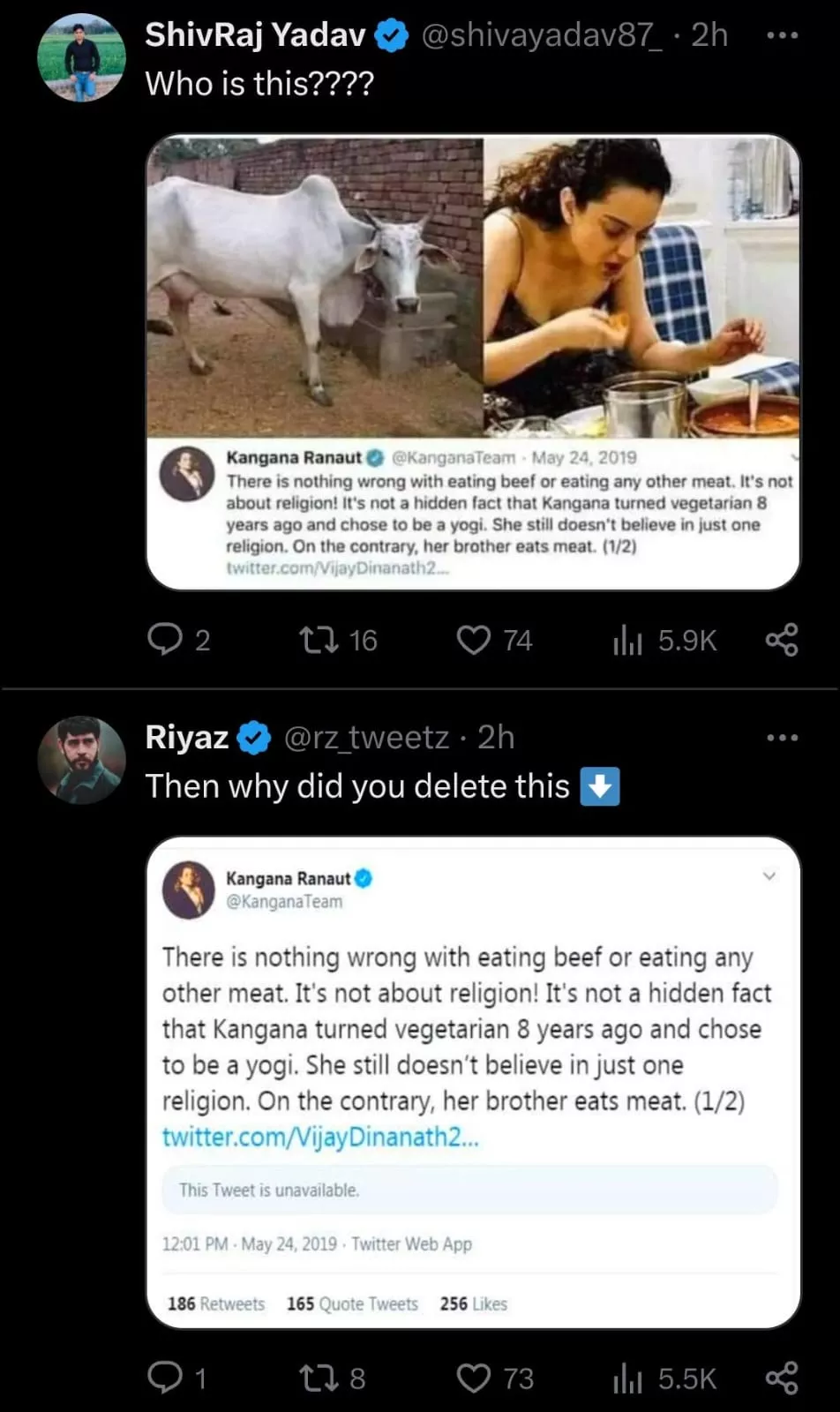Like ShivRaj Yadav's tweet
The width and height of the screenshot is (840, 1412).
coord(474,639)
